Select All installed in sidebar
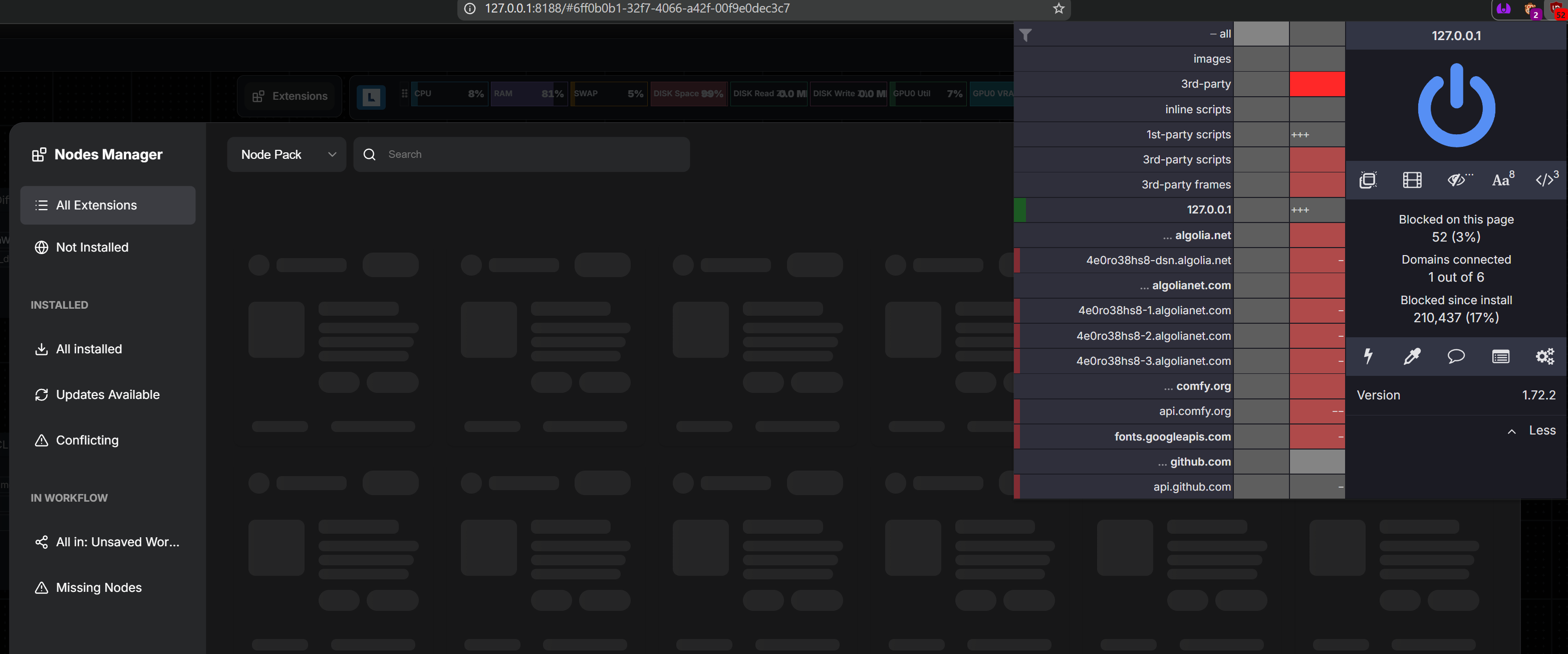Image resolution: width=1568 pixels, height=654 pixels. [x=108, y=349]
